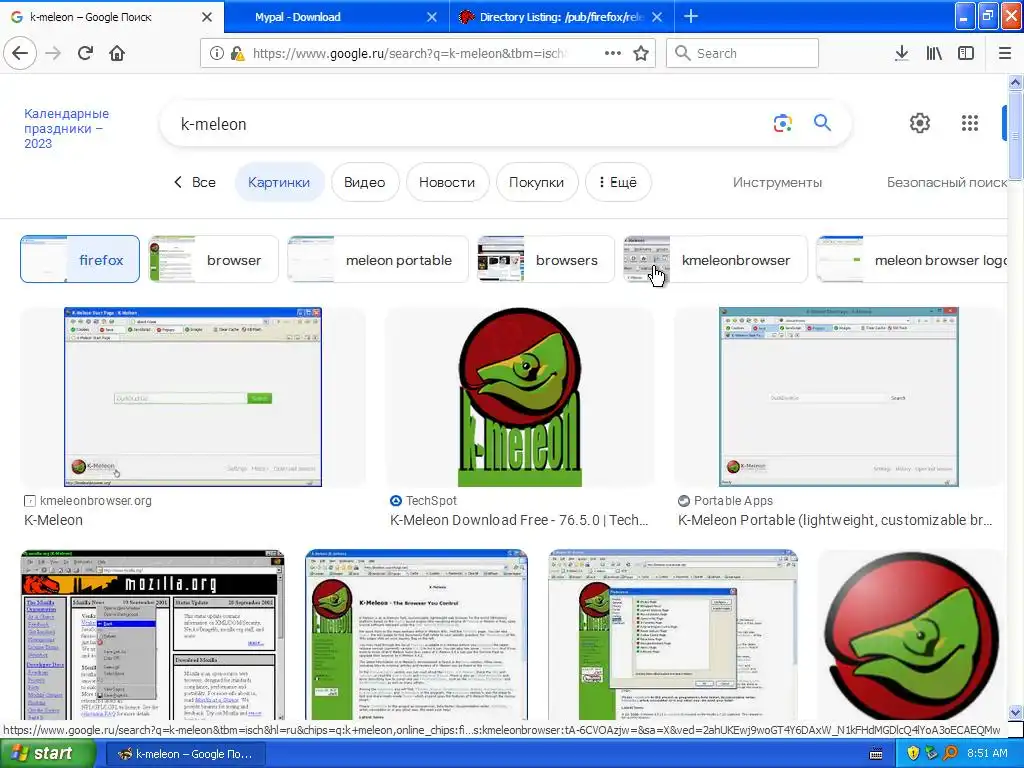Open the K-Meleon preferences dialog thumbnail
1024x768 pixels.
pos(673,635)
